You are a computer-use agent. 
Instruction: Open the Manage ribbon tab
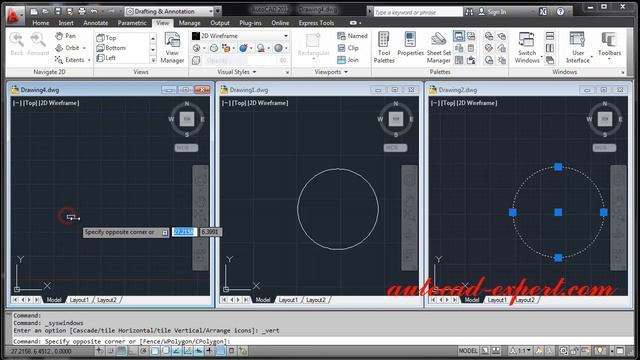pos(189,23)
